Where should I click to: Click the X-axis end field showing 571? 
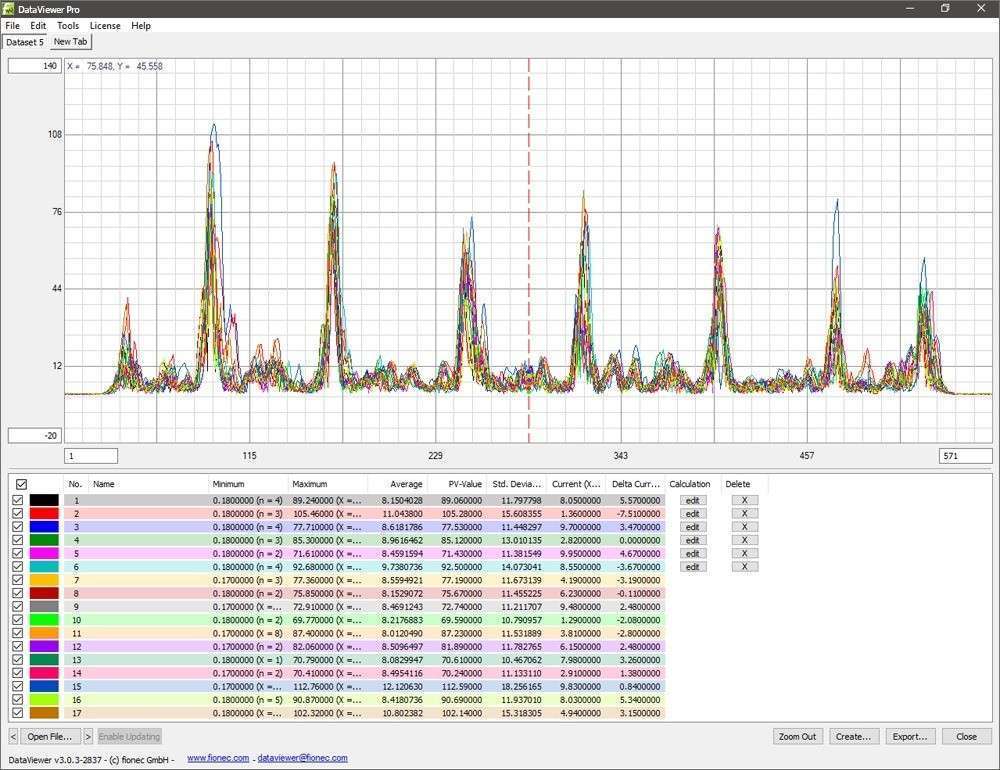point(966,455)
